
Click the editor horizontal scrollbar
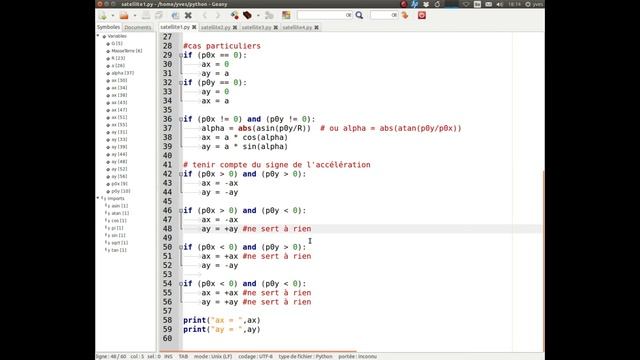pyautogui.click(x=258, y=351)
